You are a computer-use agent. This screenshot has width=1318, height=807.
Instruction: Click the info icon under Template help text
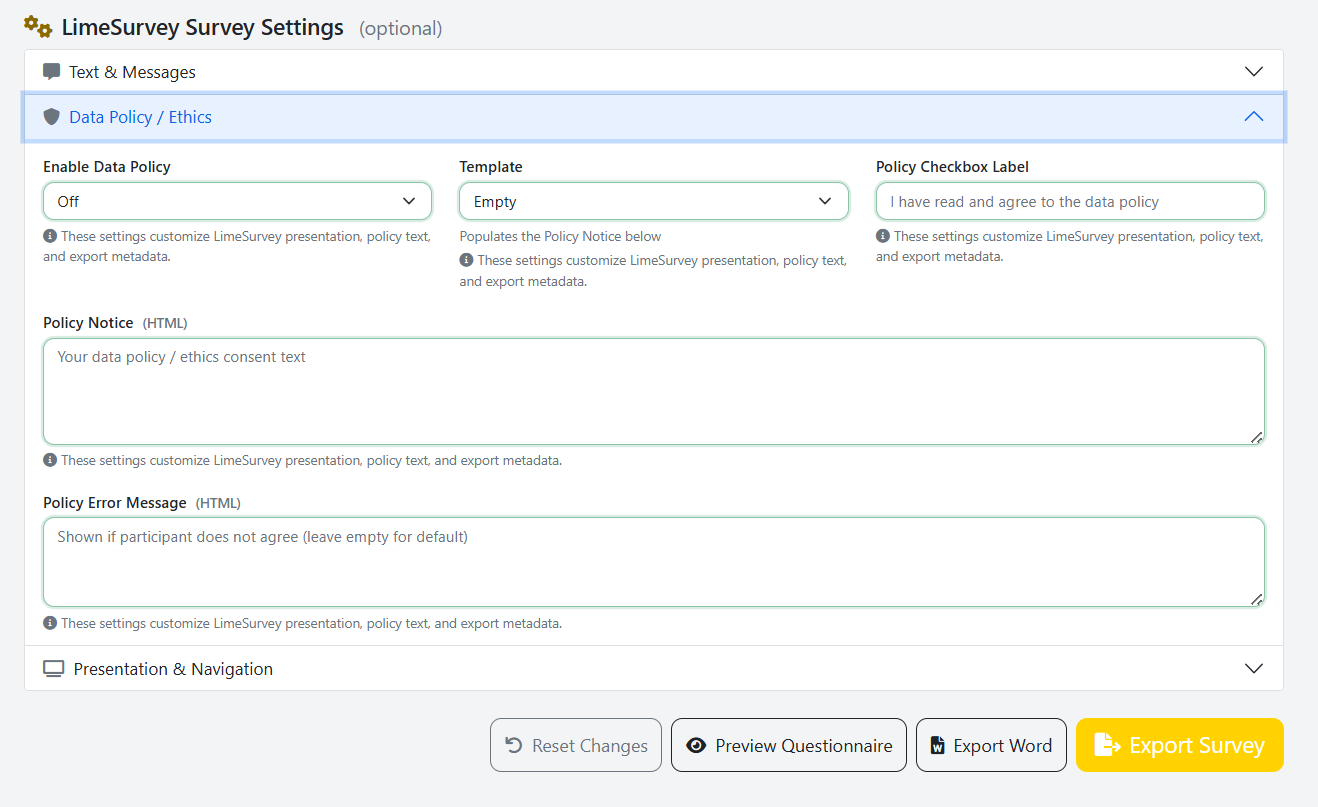466,260
